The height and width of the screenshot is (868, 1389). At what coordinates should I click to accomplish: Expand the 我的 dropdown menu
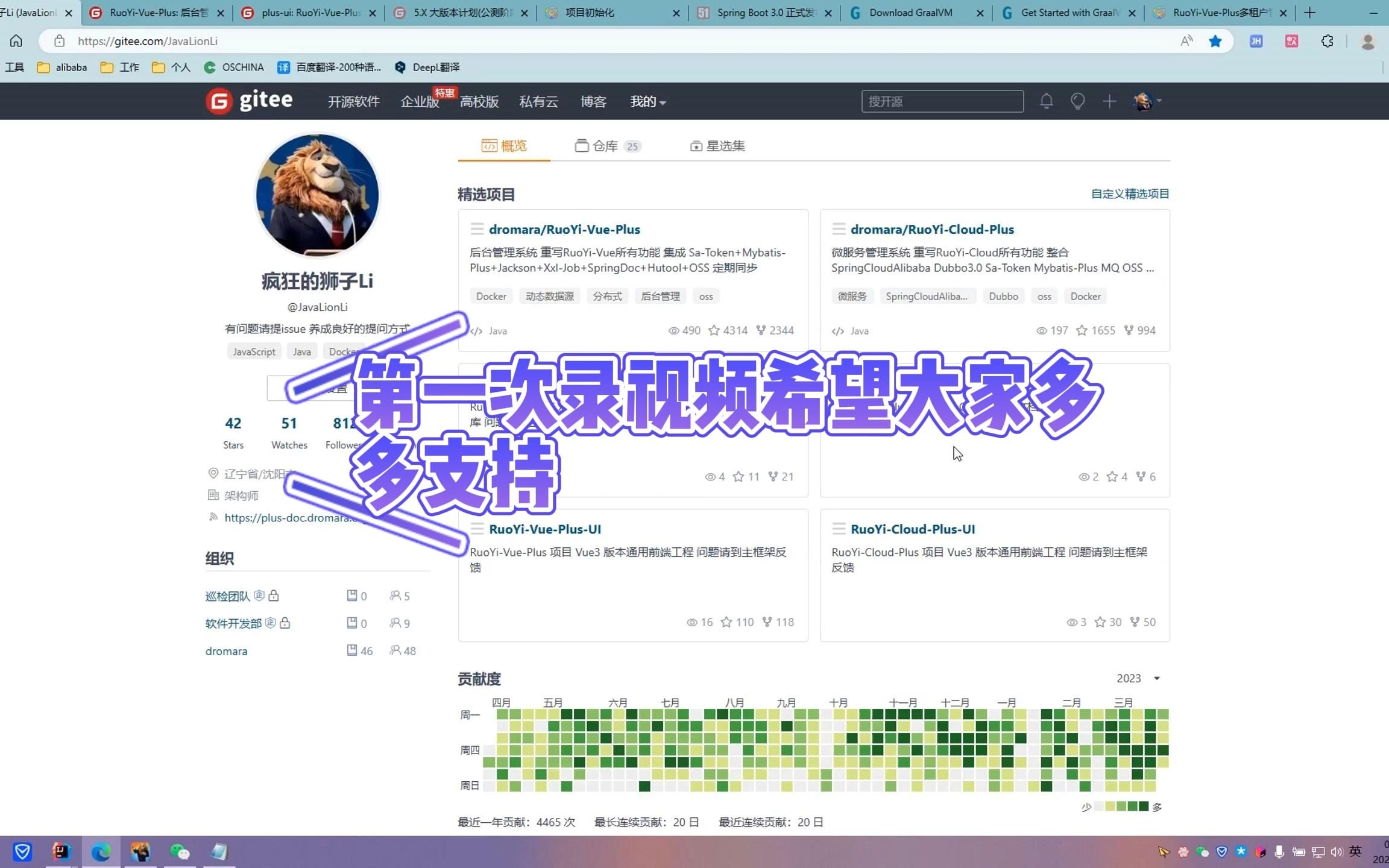point(647,102)
